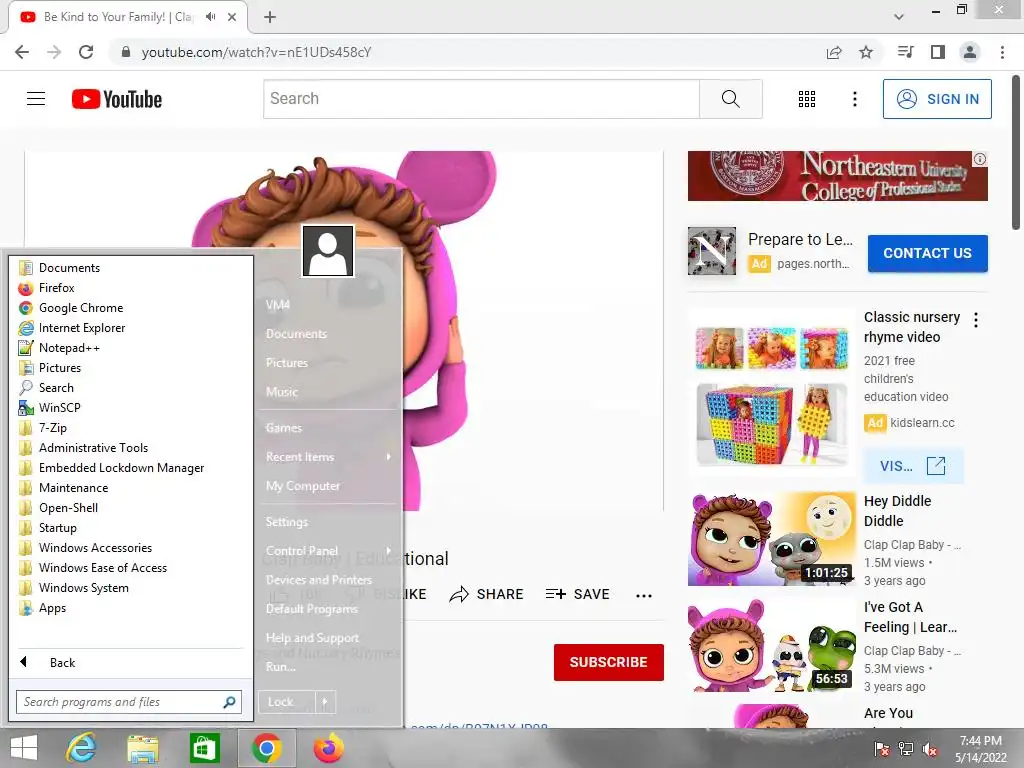1024x768 pixels.
Task: Share this page icon in address bar
Action: tap(834, 52)
